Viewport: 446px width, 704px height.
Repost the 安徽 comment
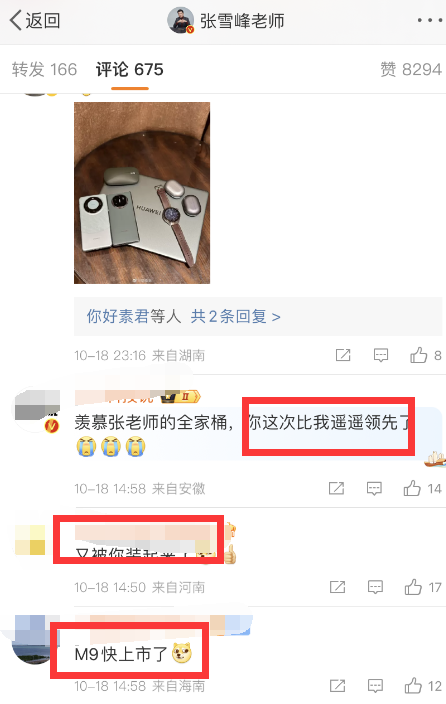(336, 488)
